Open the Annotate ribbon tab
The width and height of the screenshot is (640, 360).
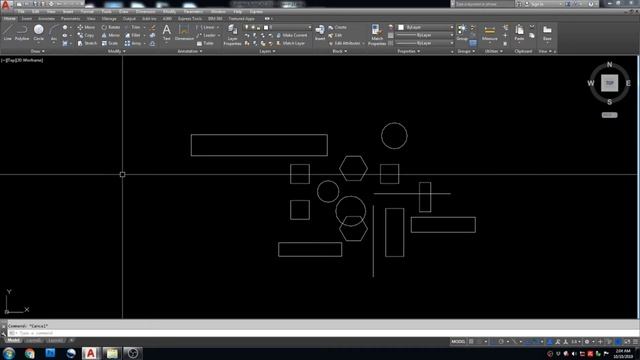(x=46, y=18)
